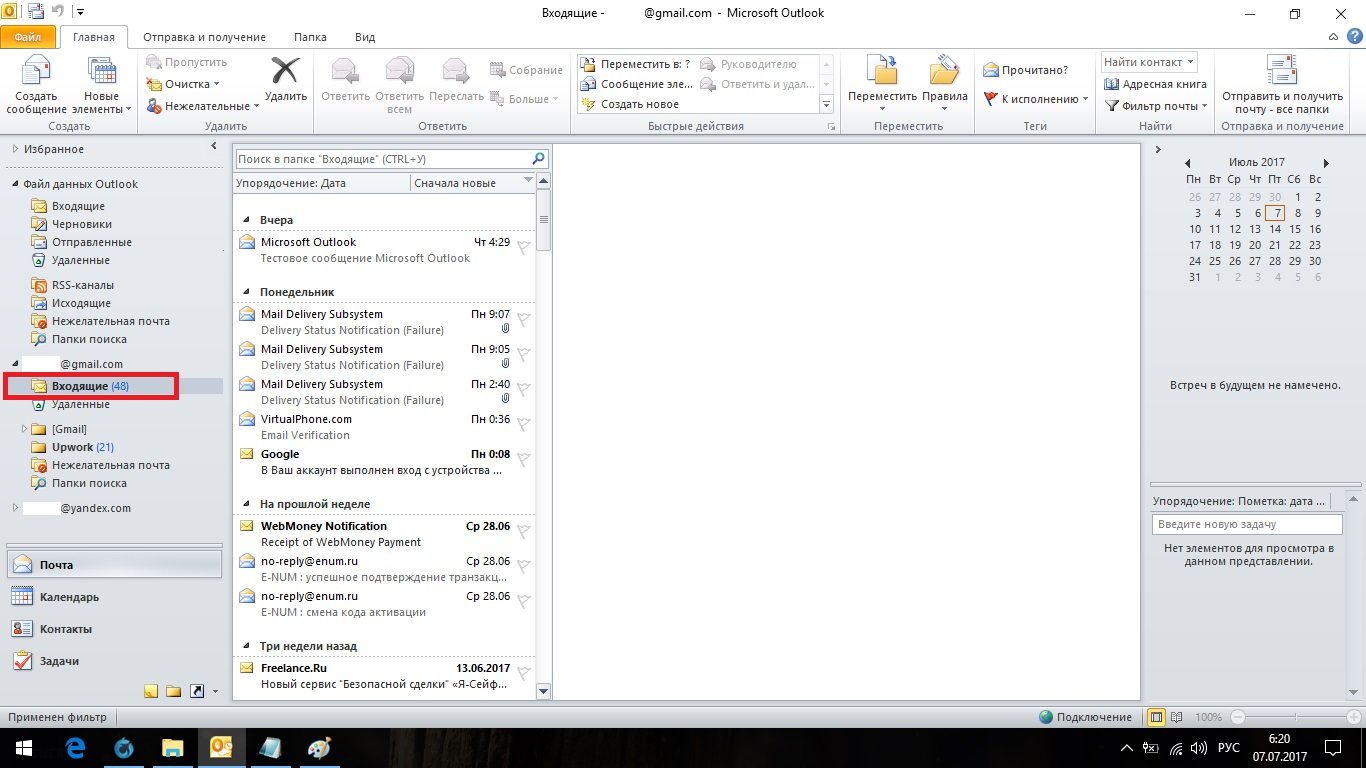
Task: Flag the Google message
Action: click(523, 461)
